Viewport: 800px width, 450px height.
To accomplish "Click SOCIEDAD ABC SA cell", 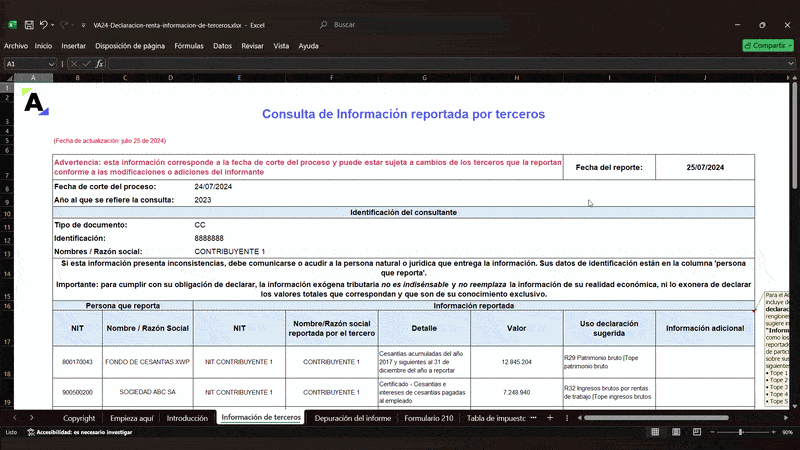I will [x=147, y=392].
